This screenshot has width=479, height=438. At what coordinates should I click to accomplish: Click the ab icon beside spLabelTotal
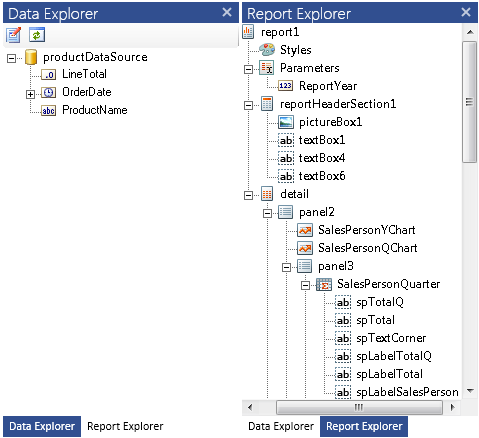coord(343,374)
